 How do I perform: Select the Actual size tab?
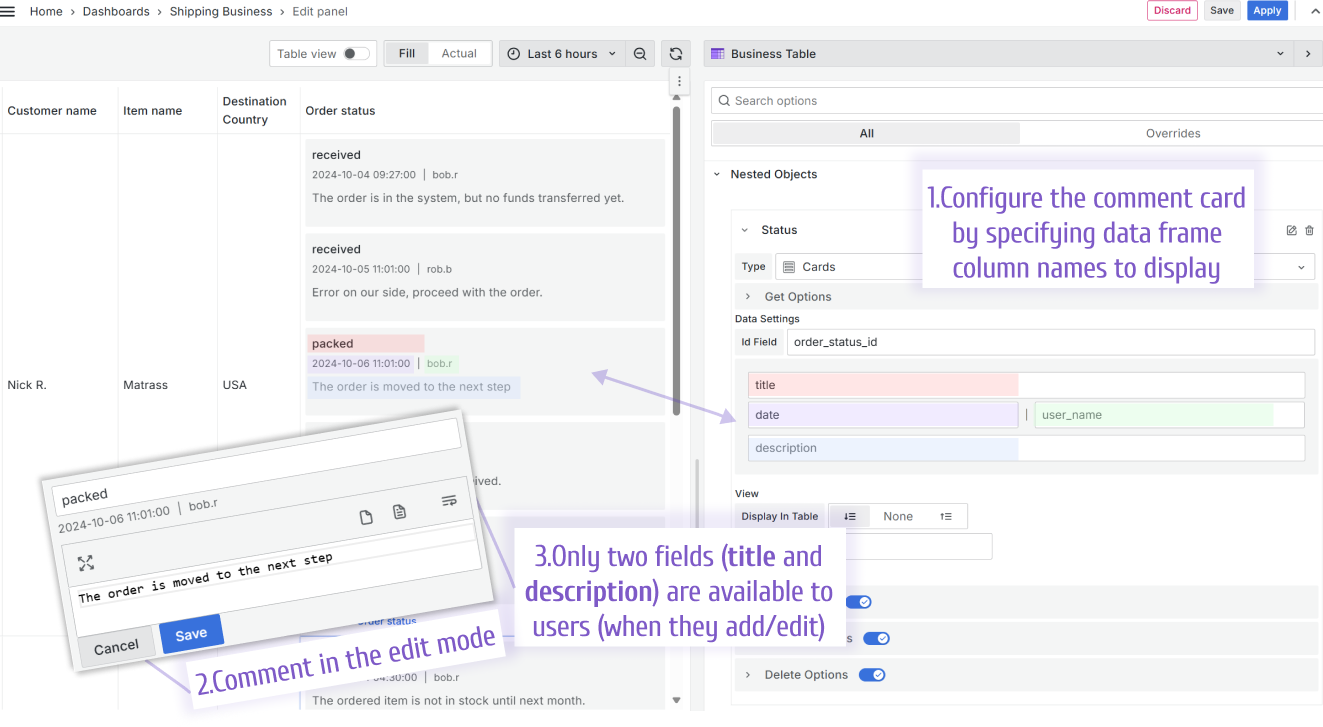click(459, 53)
